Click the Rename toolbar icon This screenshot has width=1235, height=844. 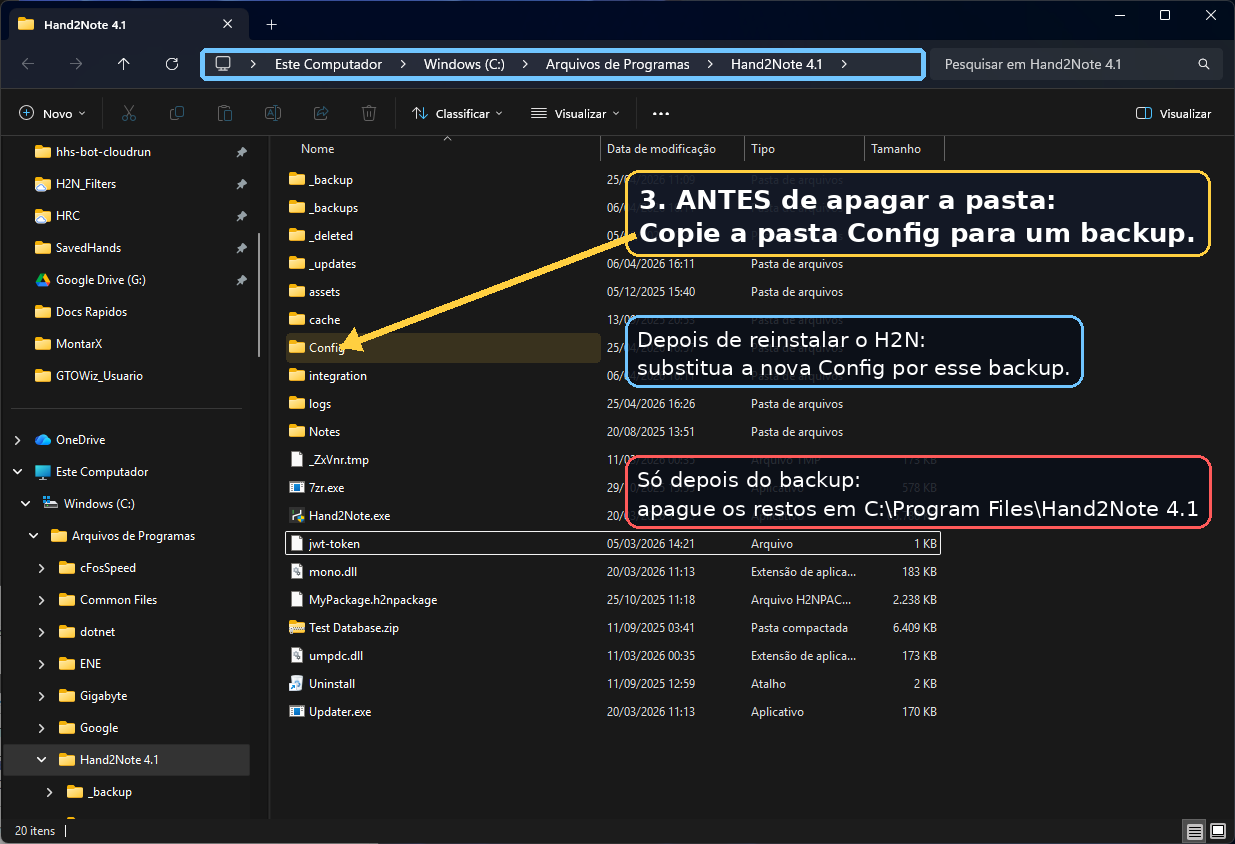(273, 113)
